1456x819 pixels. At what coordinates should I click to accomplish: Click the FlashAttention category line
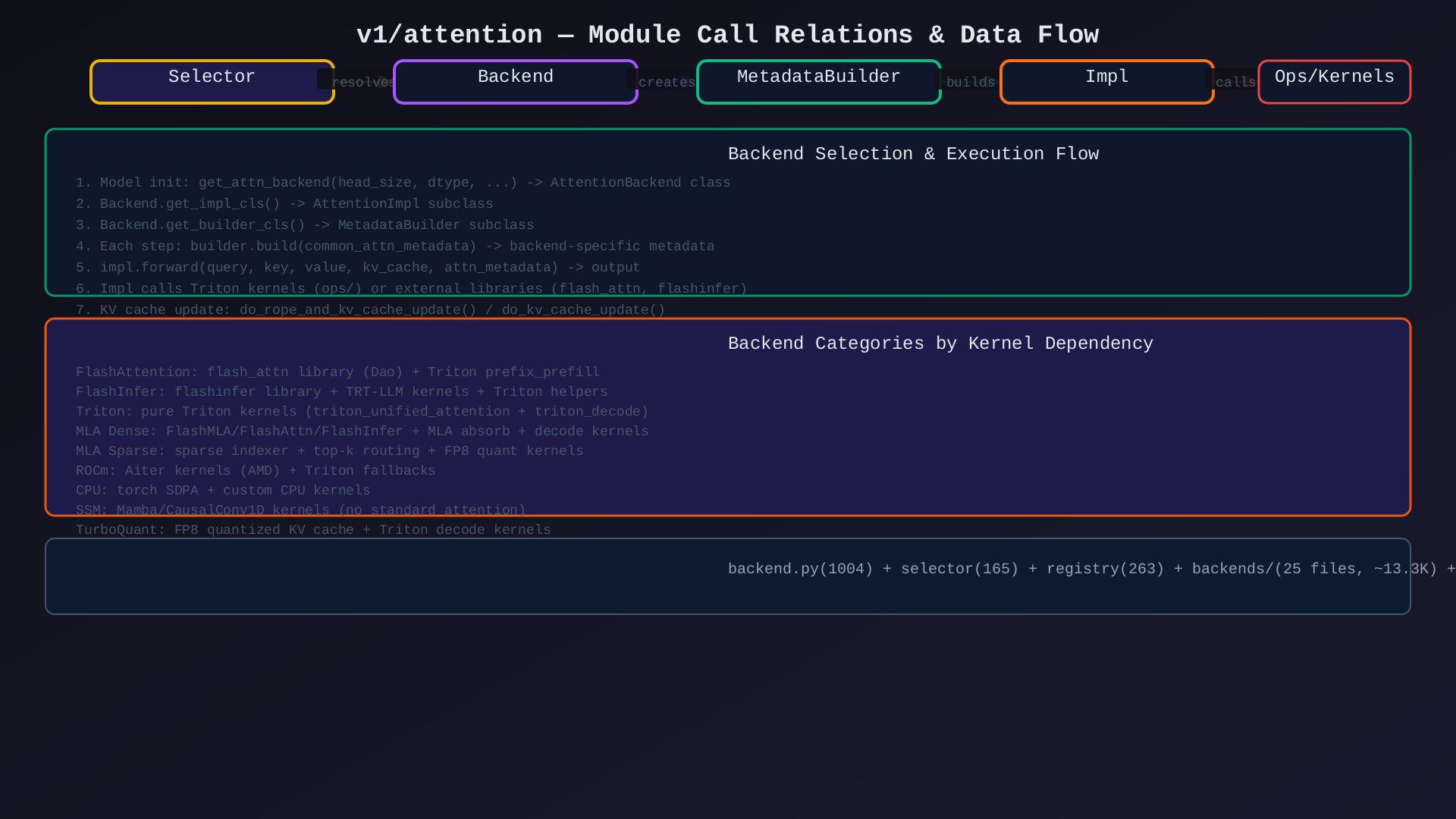point(337,372)
